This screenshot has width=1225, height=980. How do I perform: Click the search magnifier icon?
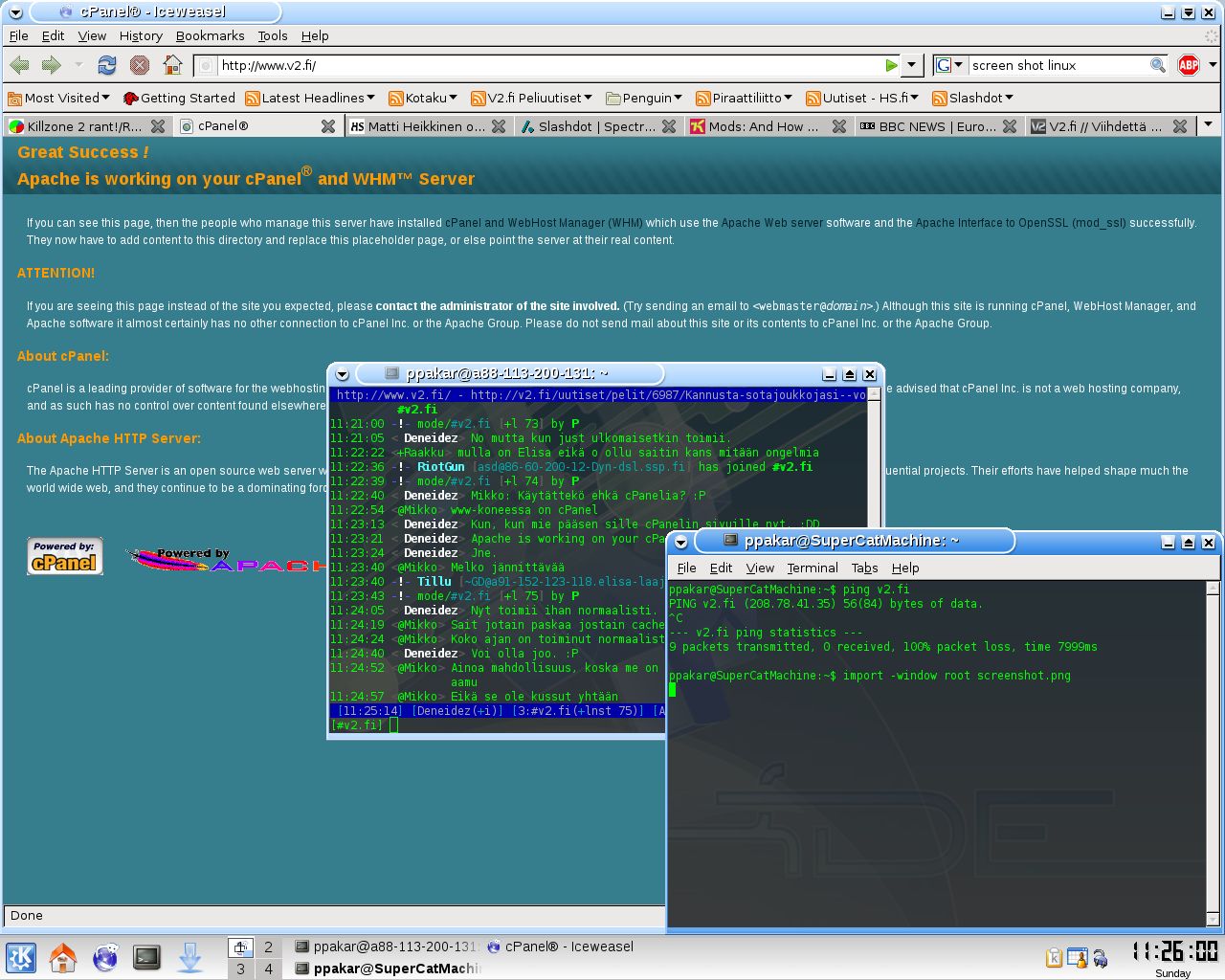pyautogui.click(x=1157, y=65)
